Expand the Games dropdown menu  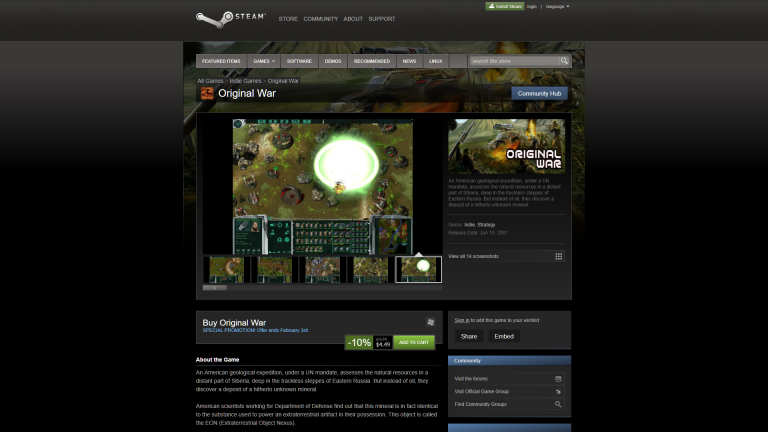pyautogui.click(x=264, y=61)
